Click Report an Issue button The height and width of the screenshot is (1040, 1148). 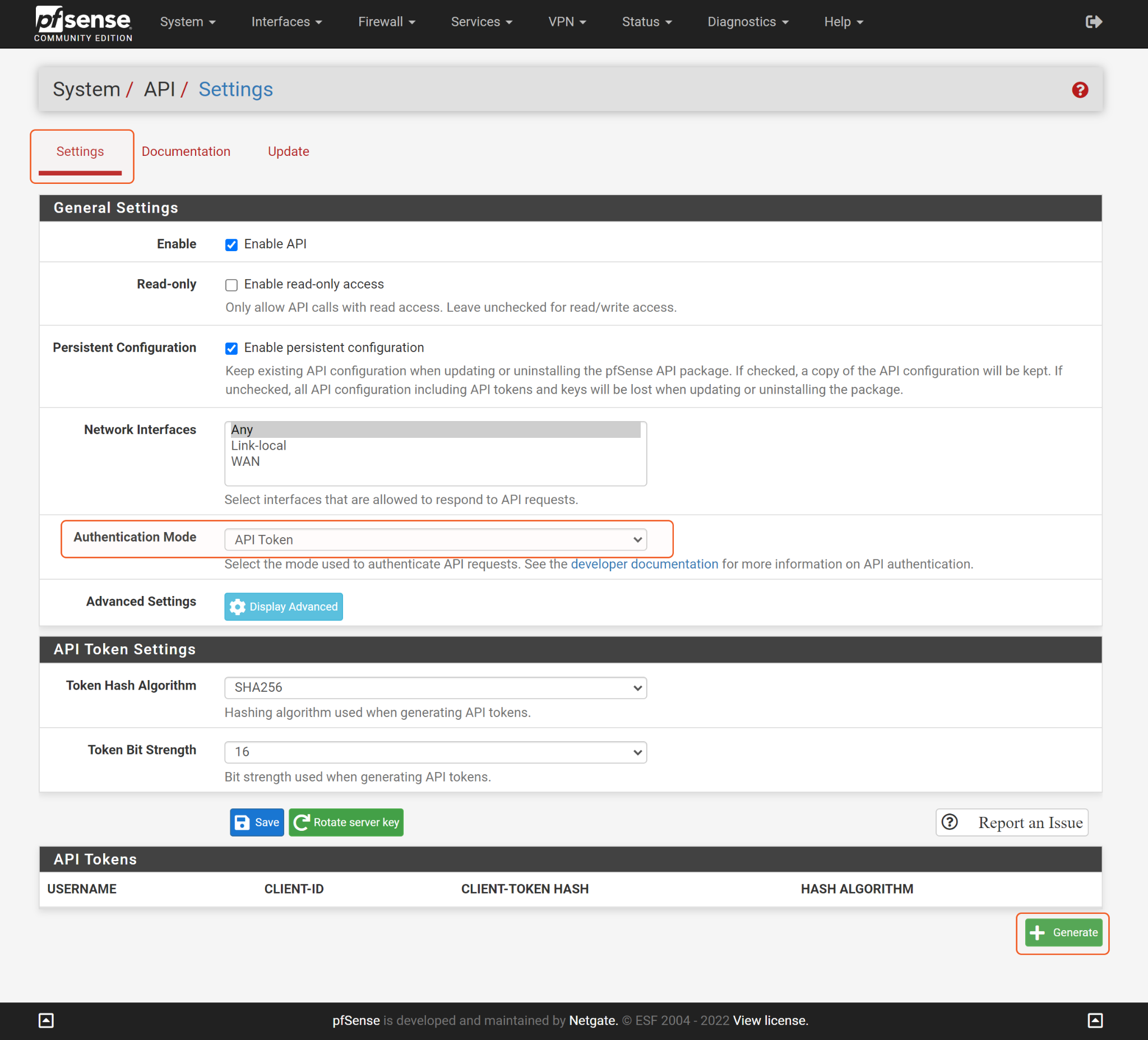(1012, 822)
